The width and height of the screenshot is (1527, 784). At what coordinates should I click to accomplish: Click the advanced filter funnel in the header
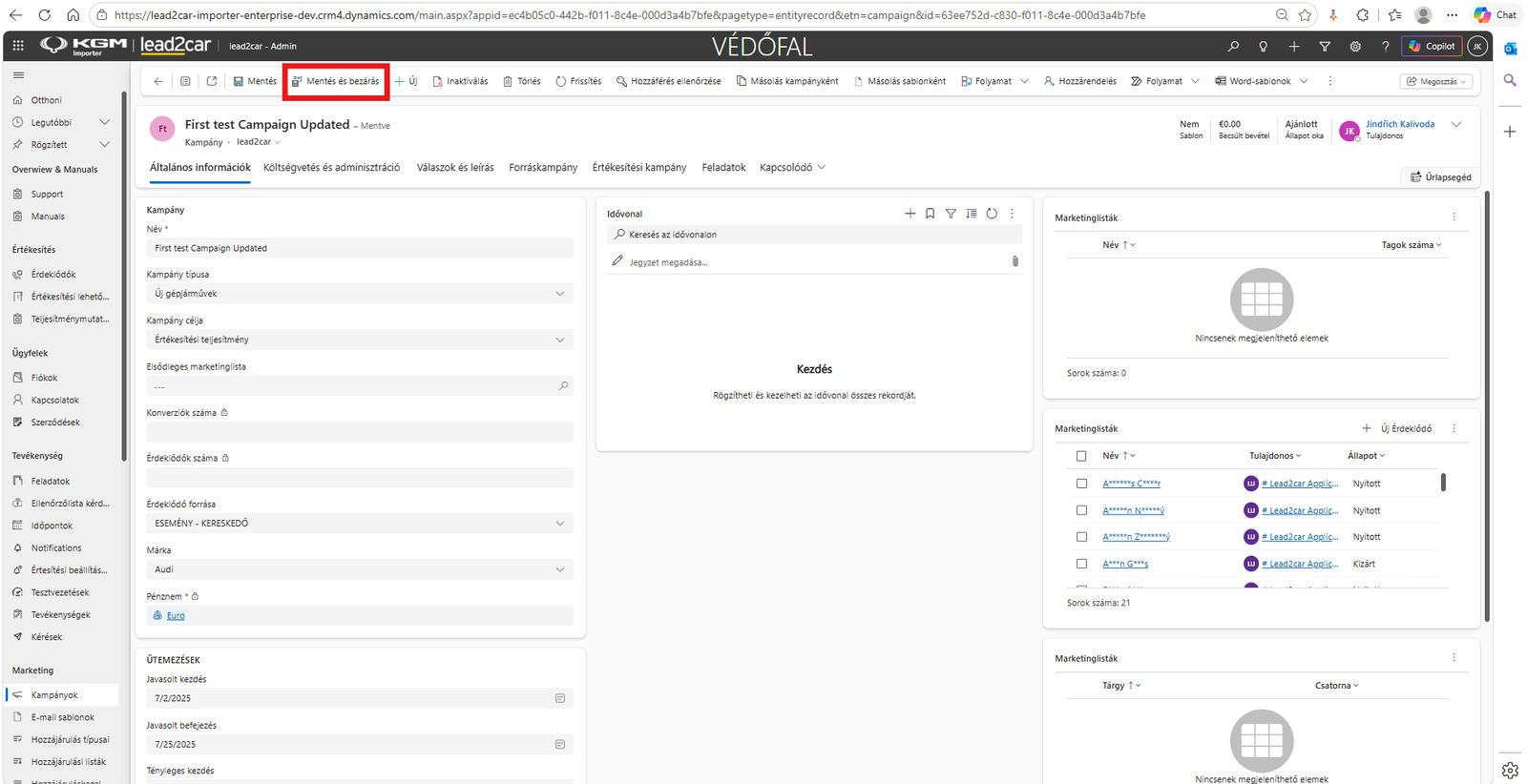click(1325, 46)
